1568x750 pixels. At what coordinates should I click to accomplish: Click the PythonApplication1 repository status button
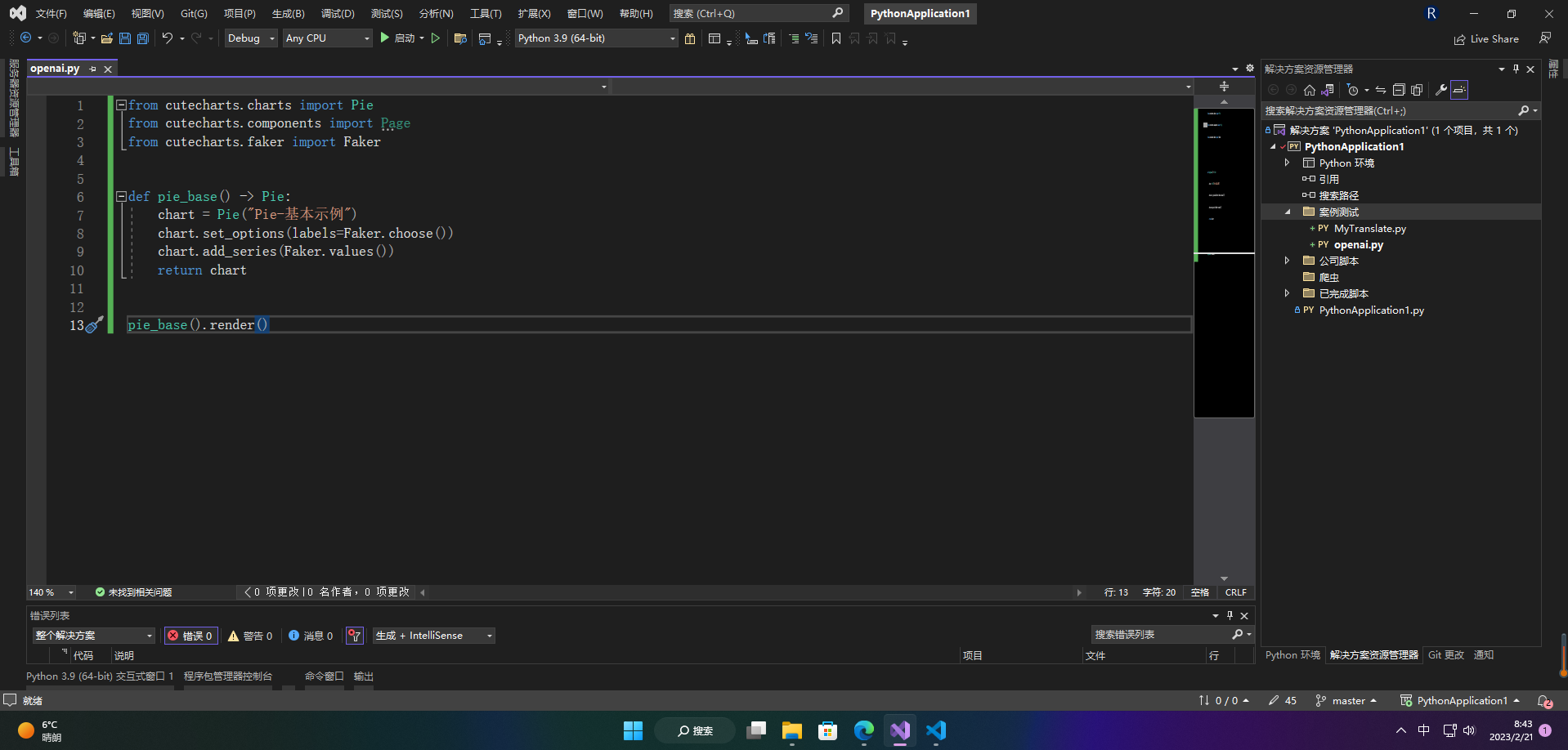pyautogui.click(x=1460, y=701)
